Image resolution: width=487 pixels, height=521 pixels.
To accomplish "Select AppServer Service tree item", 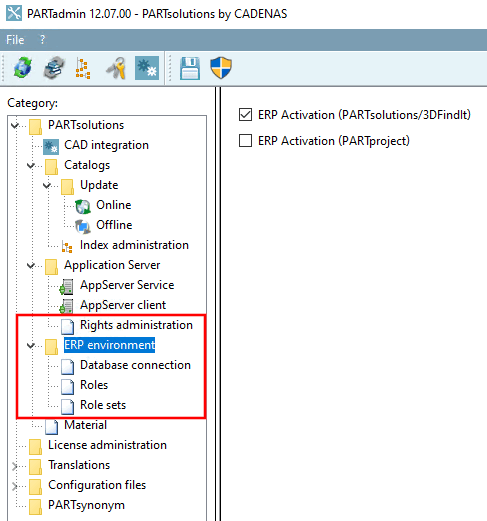I will (127, 285).
